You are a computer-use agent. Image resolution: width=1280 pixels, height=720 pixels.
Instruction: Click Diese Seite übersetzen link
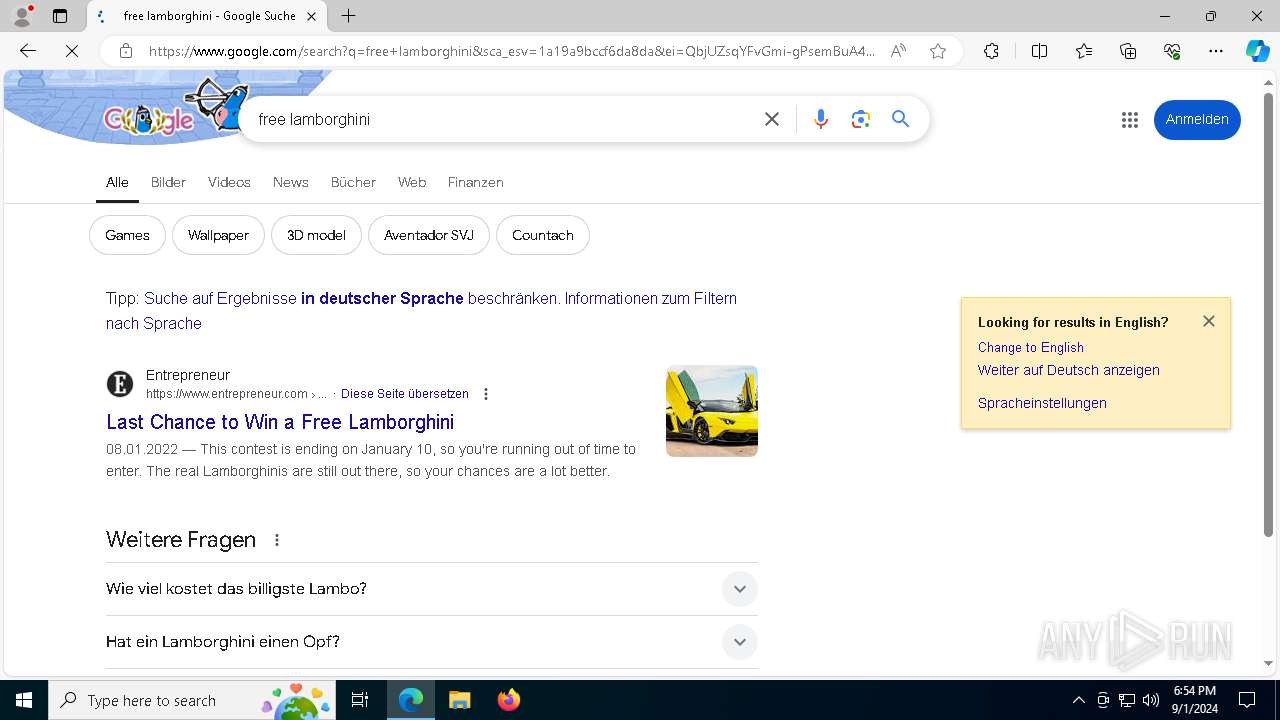[x=405, y=394]
